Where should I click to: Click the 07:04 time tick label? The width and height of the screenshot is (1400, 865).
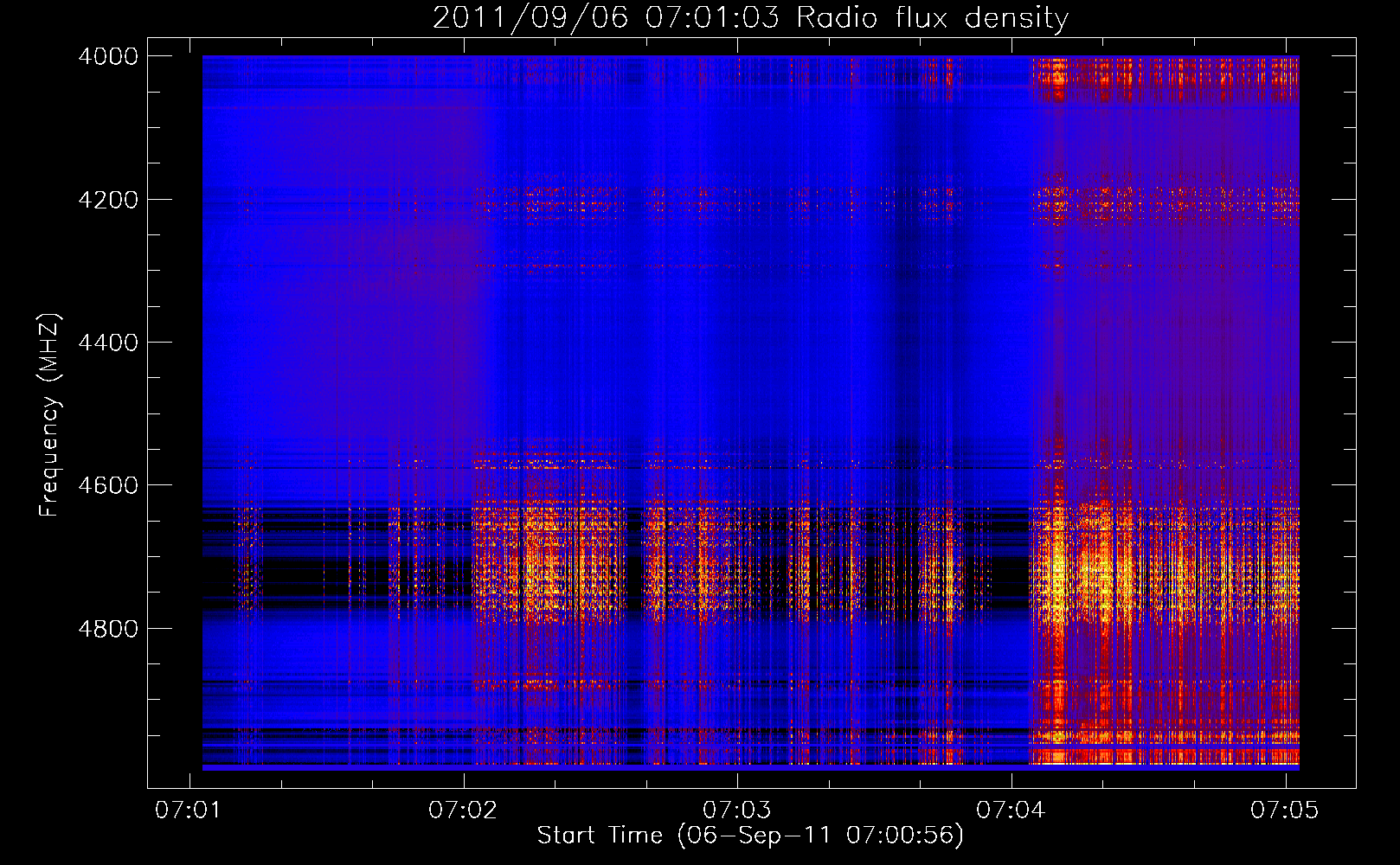(1011, 810)
